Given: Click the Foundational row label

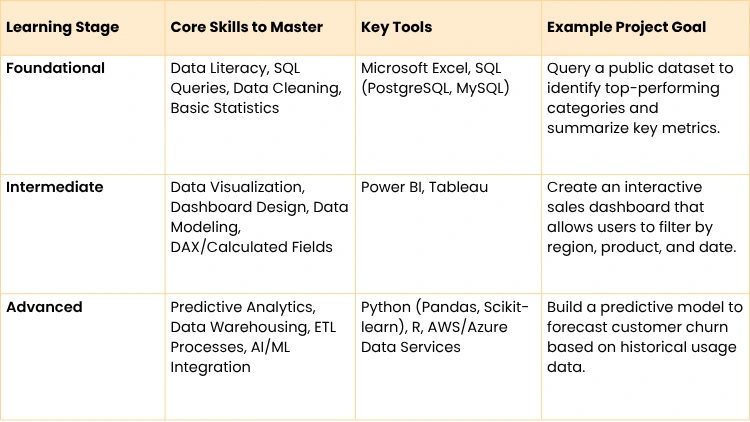Looking at the screenshot, I should coord(55,69).
